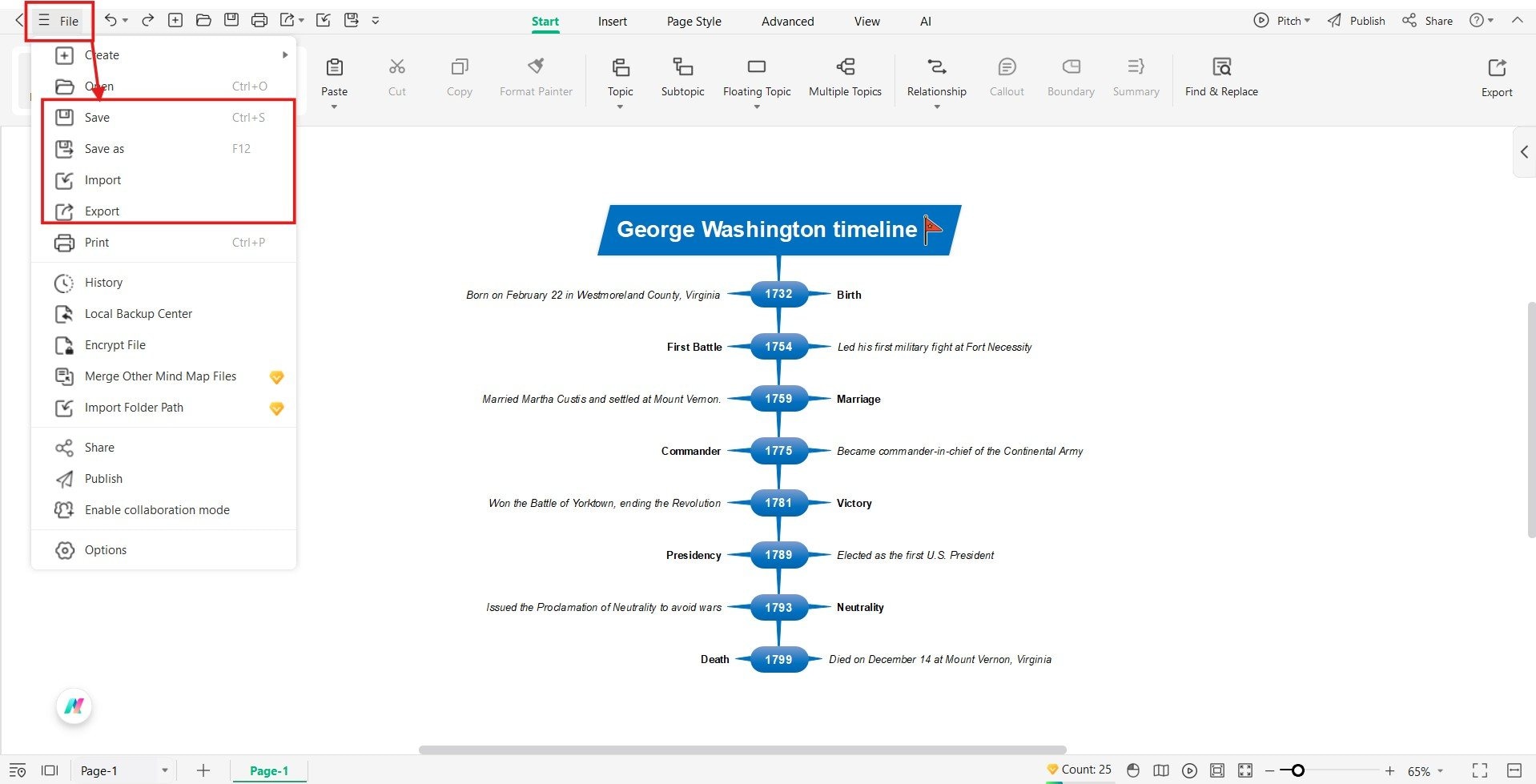Click the red flag on the title topic
1536x784 pixels.
tap(932, 230)
